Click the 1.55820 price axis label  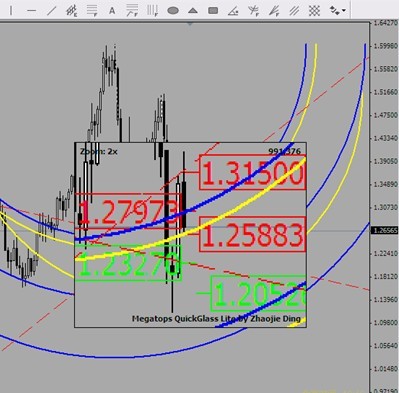[x=386, y=69]
